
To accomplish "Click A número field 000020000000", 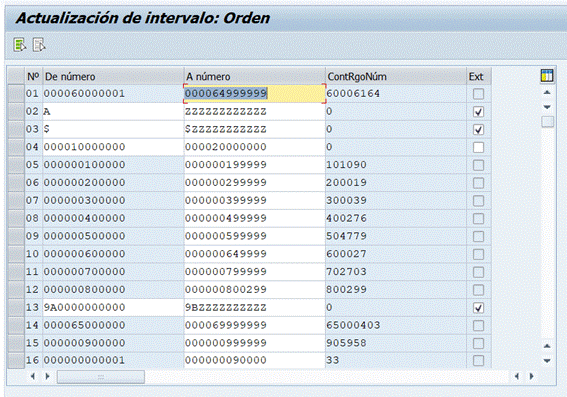I will (255, 147).
